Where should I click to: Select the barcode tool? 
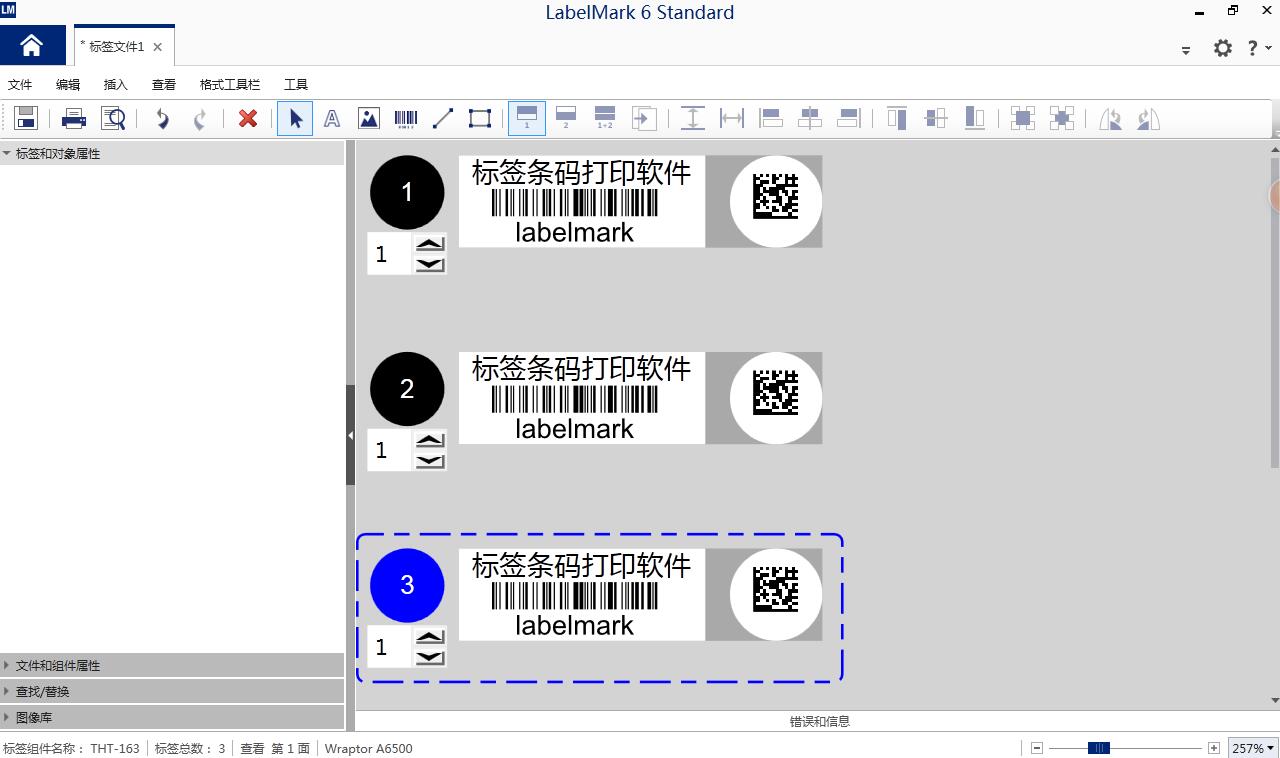pos(406,118)
